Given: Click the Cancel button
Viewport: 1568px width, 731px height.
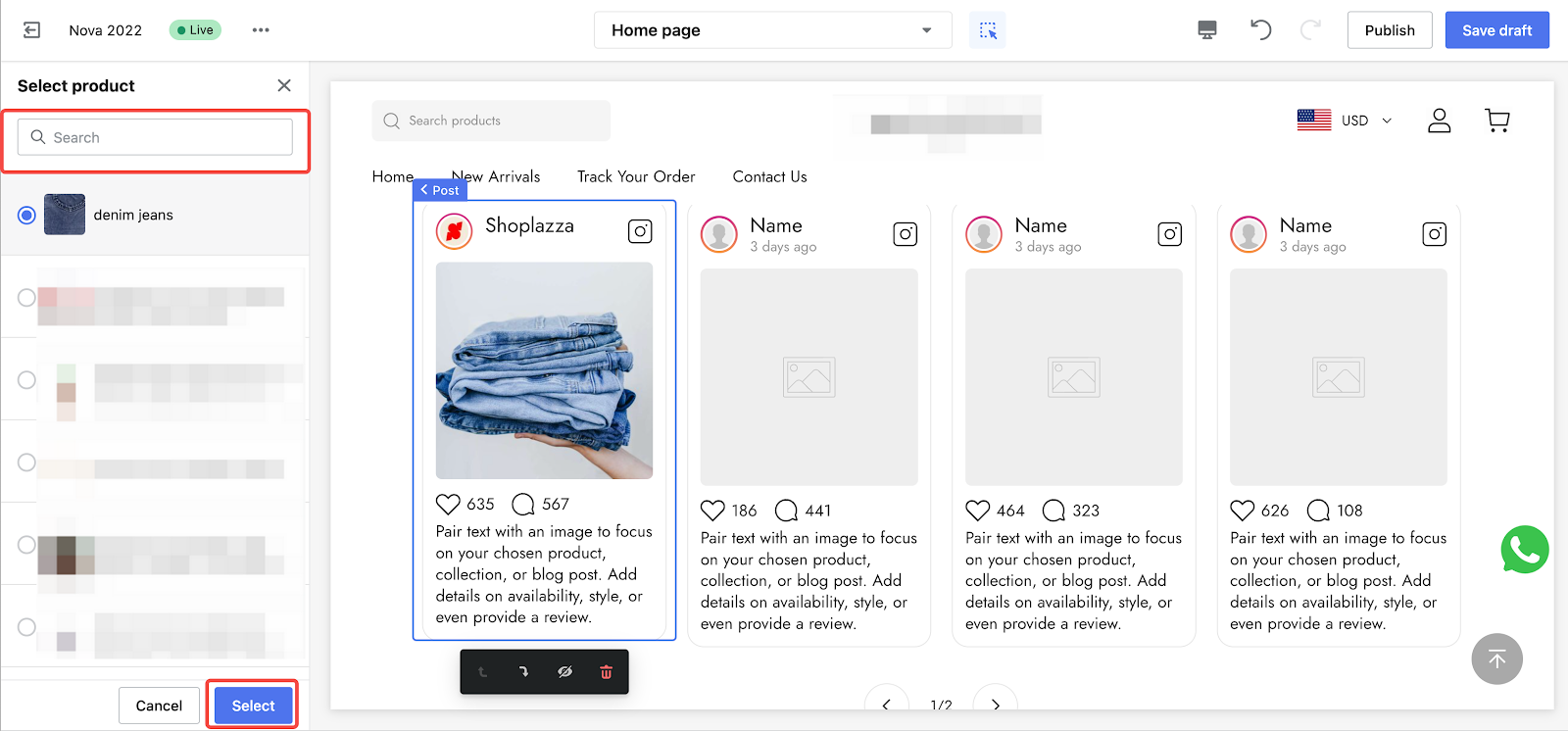Looking at the screenshot, I should [159, 706].
